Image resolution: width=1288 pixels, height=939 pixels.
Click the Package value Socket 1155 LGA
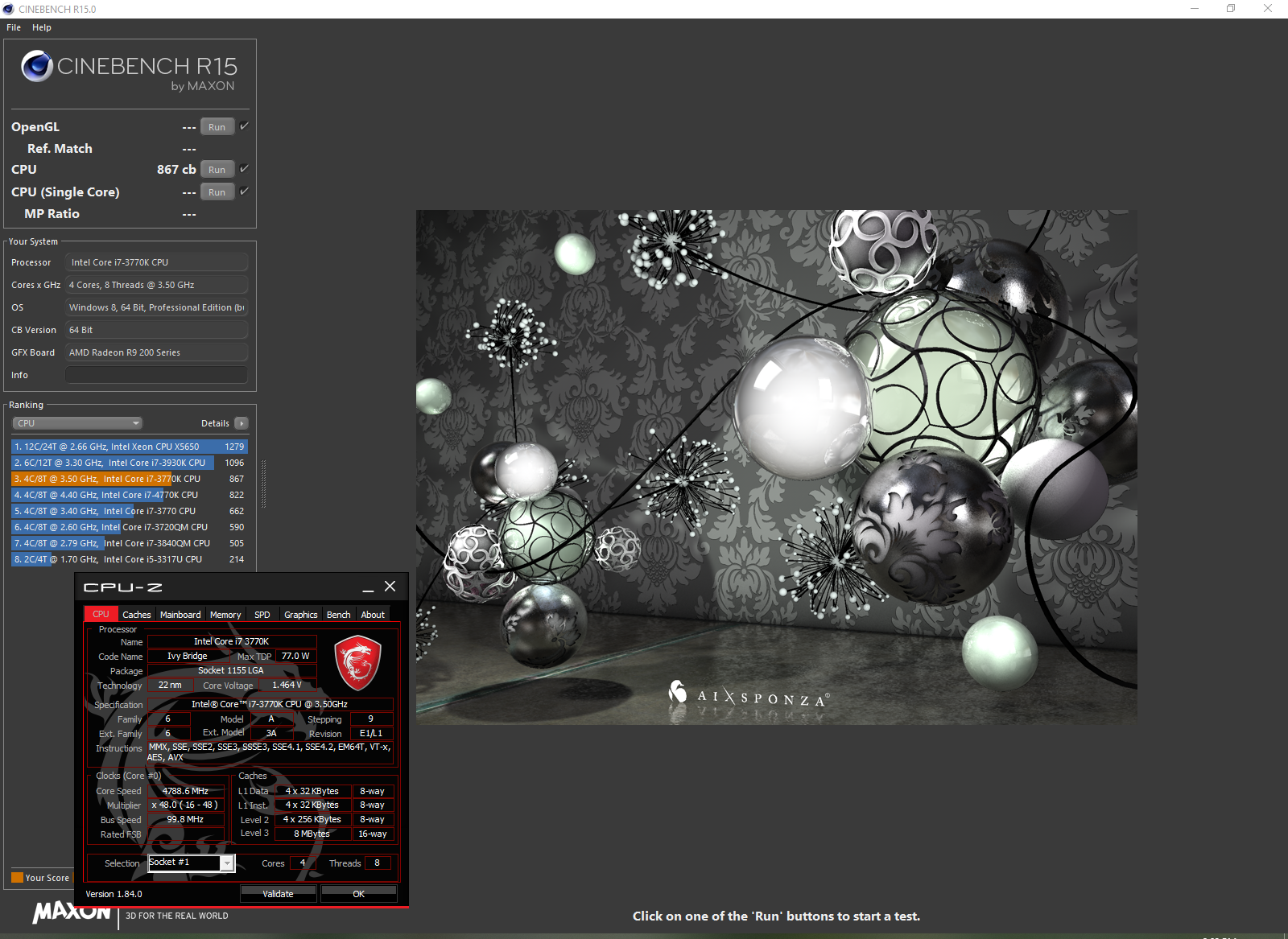(231, 670)
